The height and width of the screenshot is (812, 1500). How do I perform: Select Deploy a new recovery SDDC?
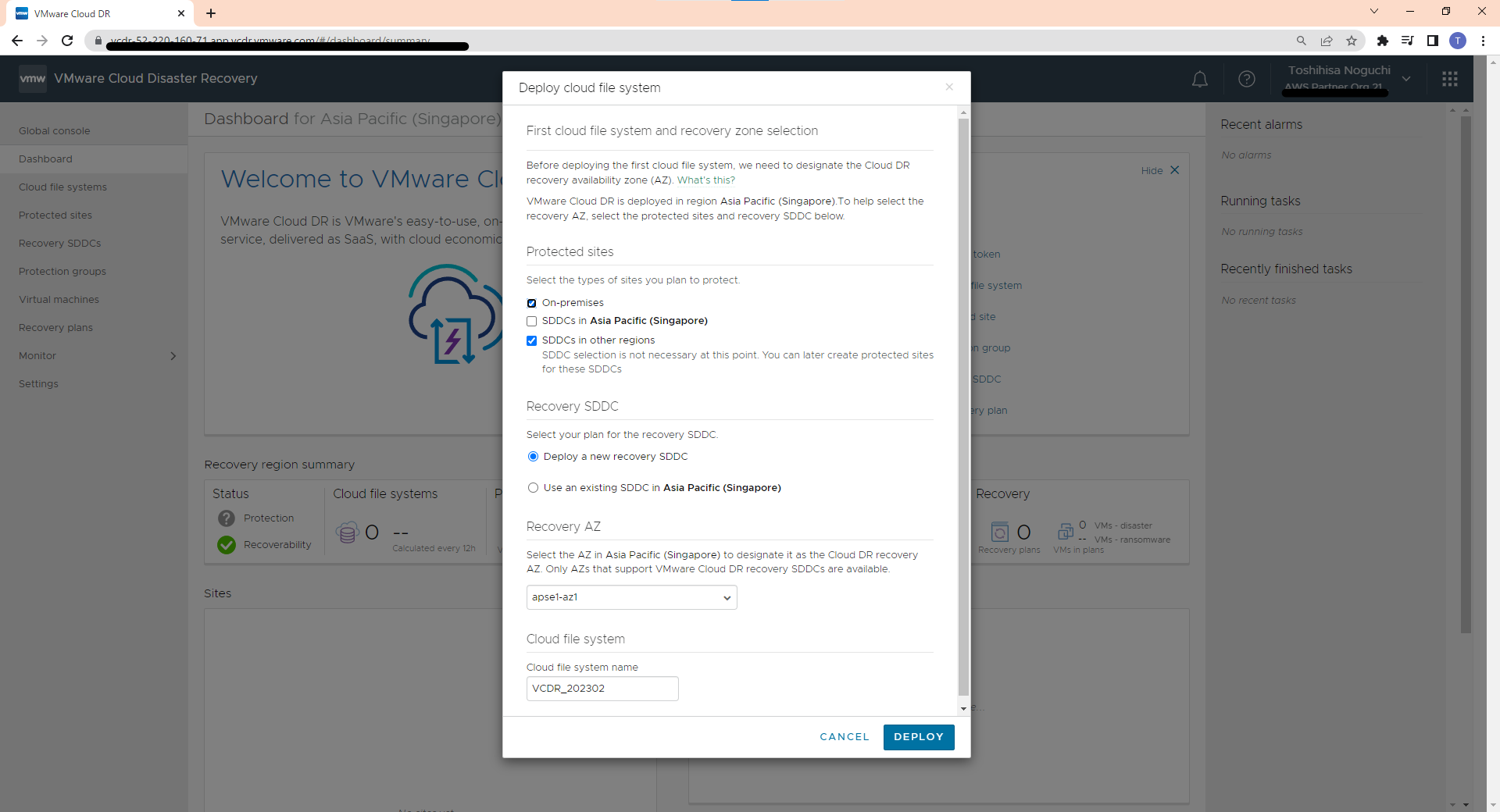tap(533, 457)
